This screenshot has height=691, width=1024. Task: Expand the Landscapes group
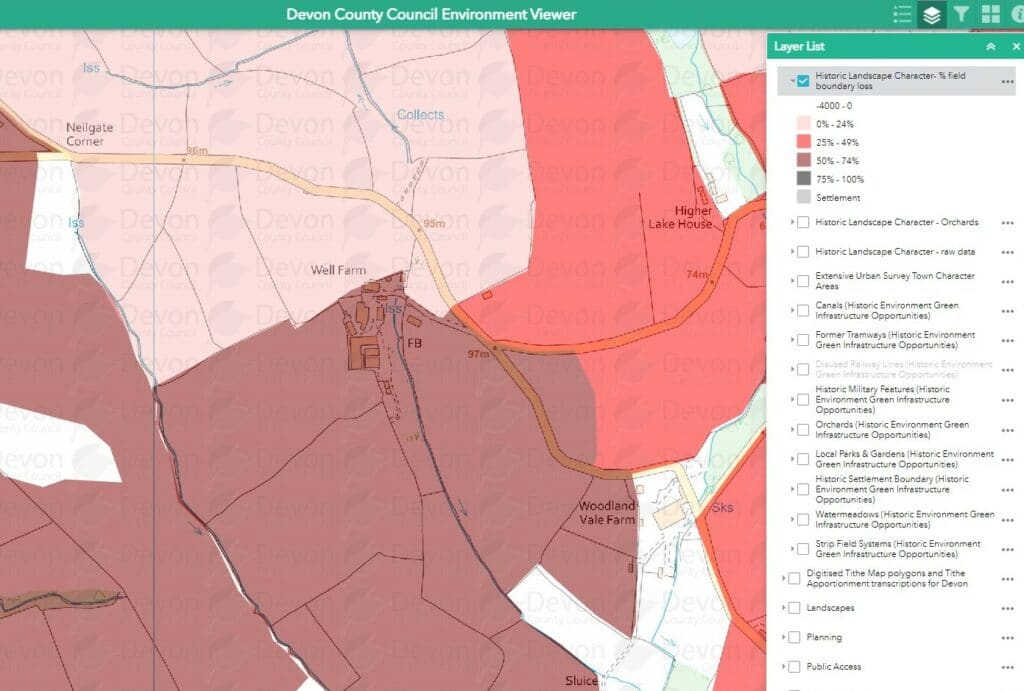pyautogui.click(x=785, y=607)
